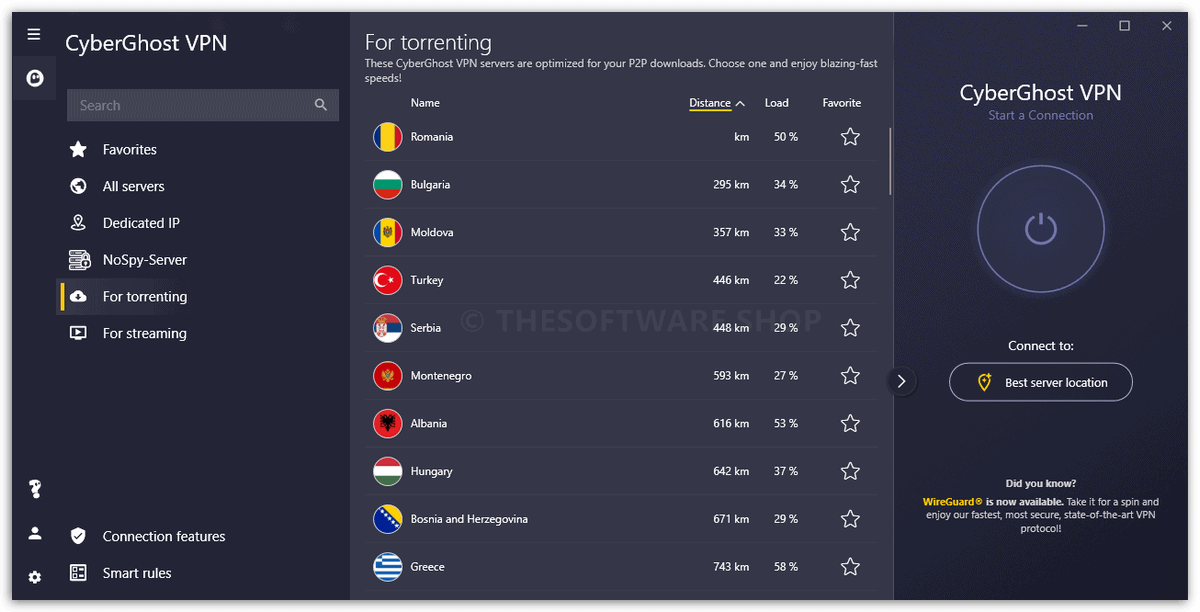
Task: Select the Romania flag icon
Action: 388,137
